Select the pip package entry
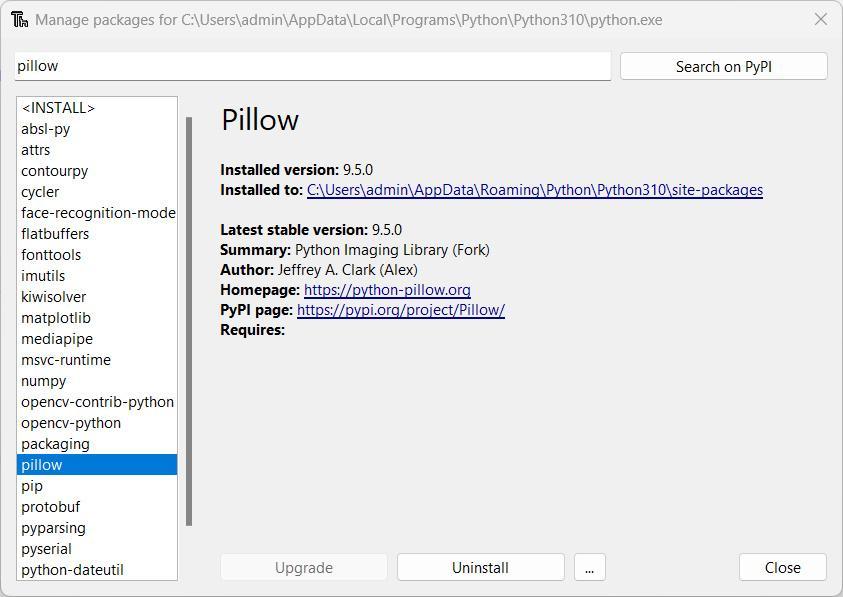843x597 pixels. (32, 486)
